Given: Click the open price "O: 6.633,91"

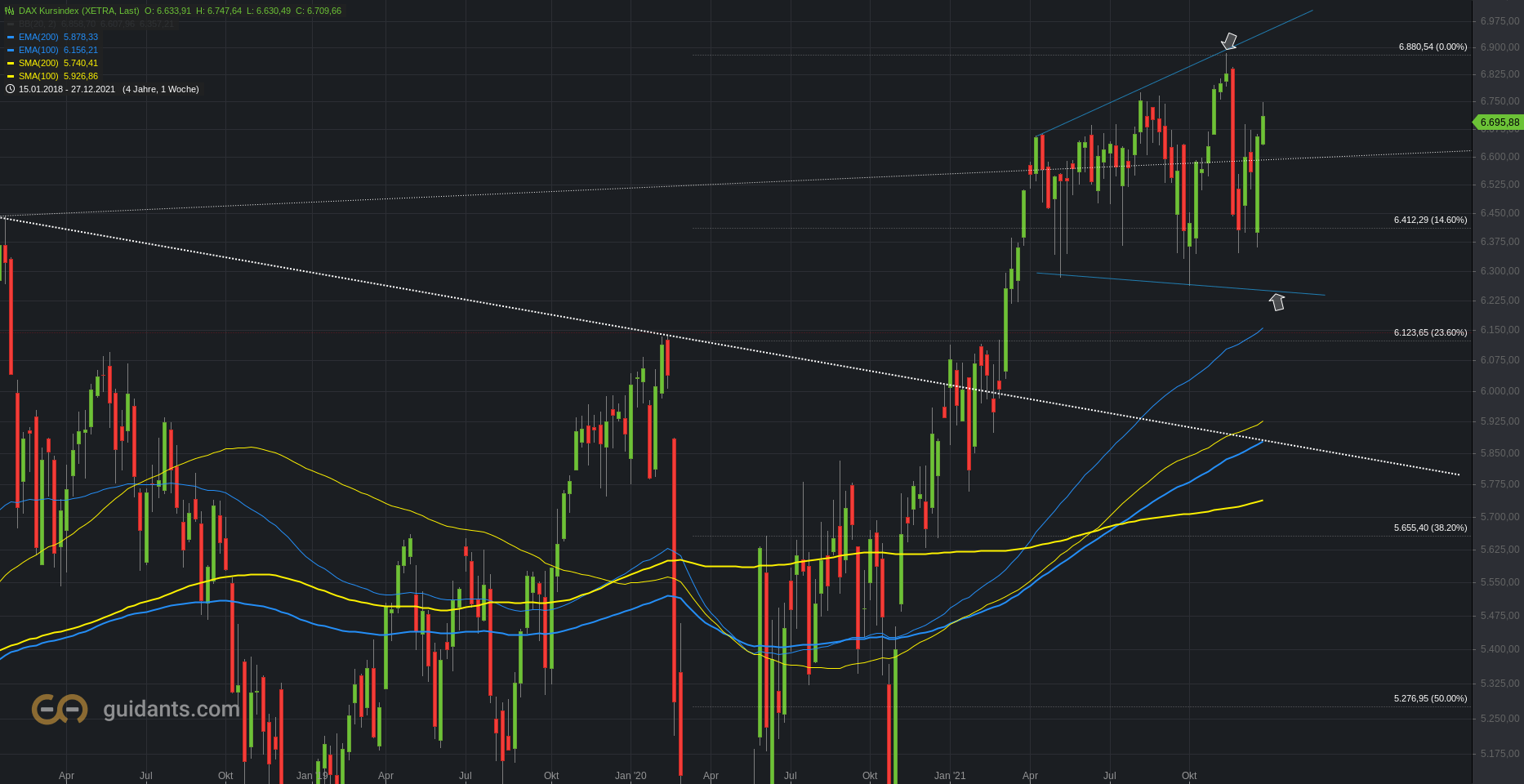Looking at the screenshot, I should [167, 11].
